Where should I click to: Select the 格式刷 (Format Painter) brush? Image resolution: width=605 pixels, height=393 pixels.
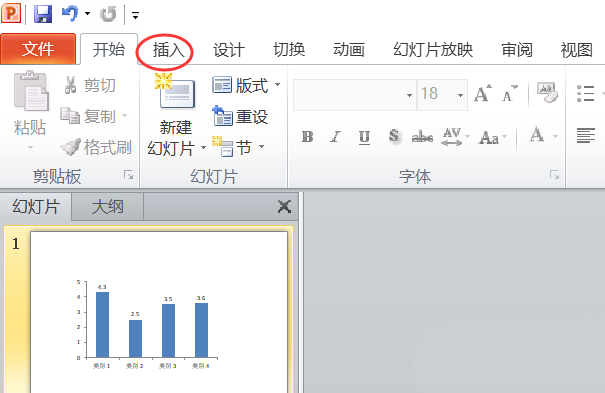point(96,147)
